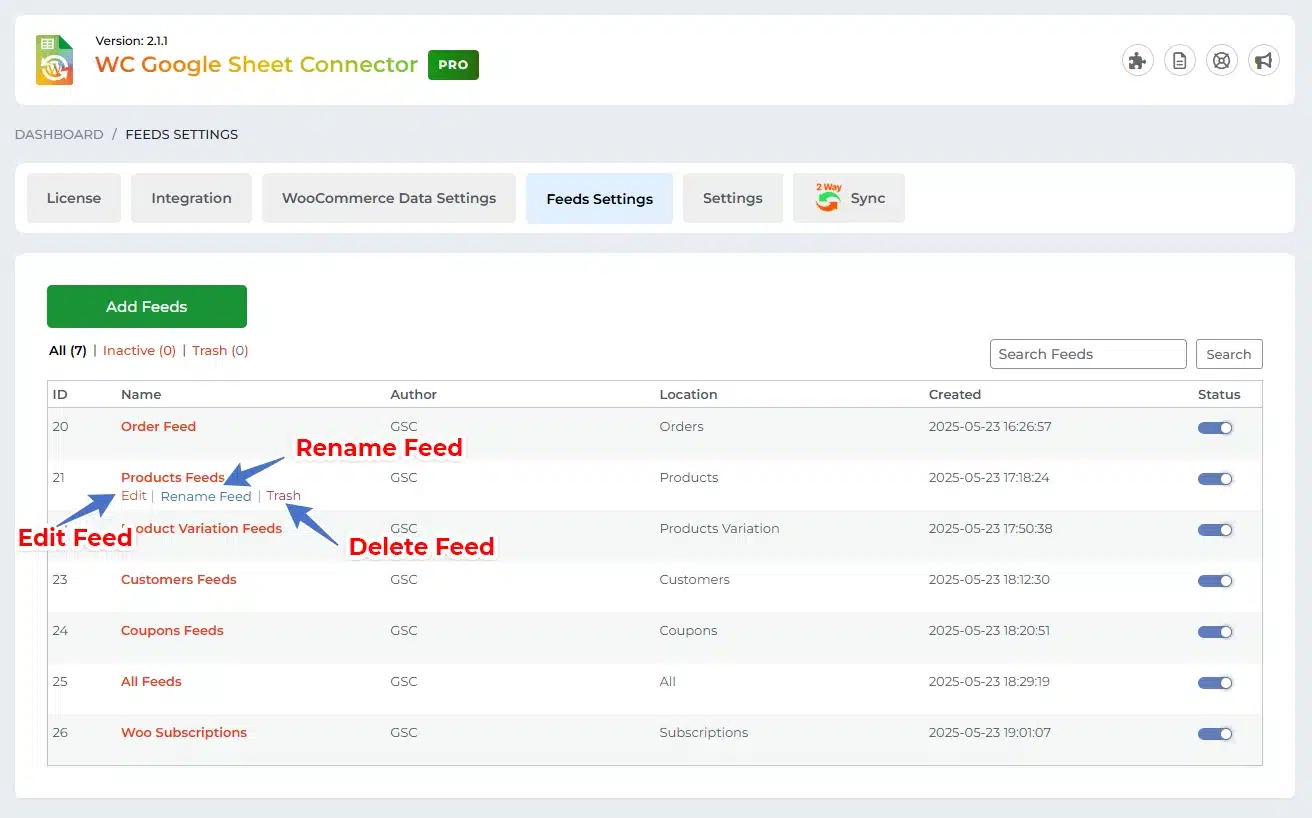Click the Trash link under Products Feeds

[x=283, y=496]
